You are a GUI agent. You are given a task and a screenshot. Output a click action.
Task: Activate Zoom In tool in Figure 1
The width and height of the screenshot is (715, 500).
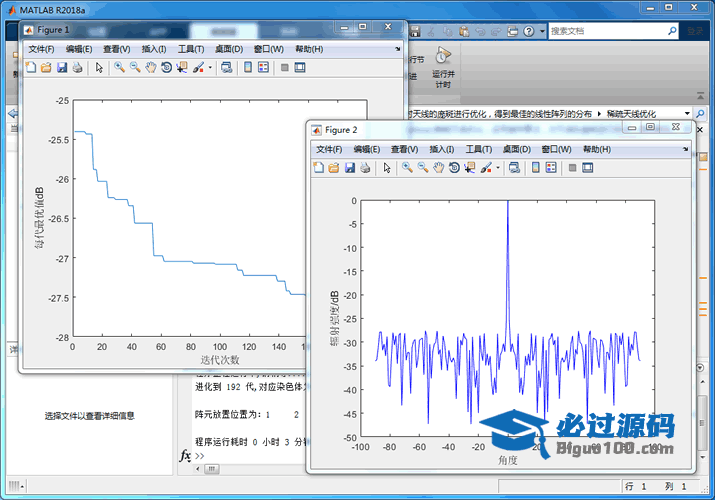pyautogui.click(x=119, y=67)
